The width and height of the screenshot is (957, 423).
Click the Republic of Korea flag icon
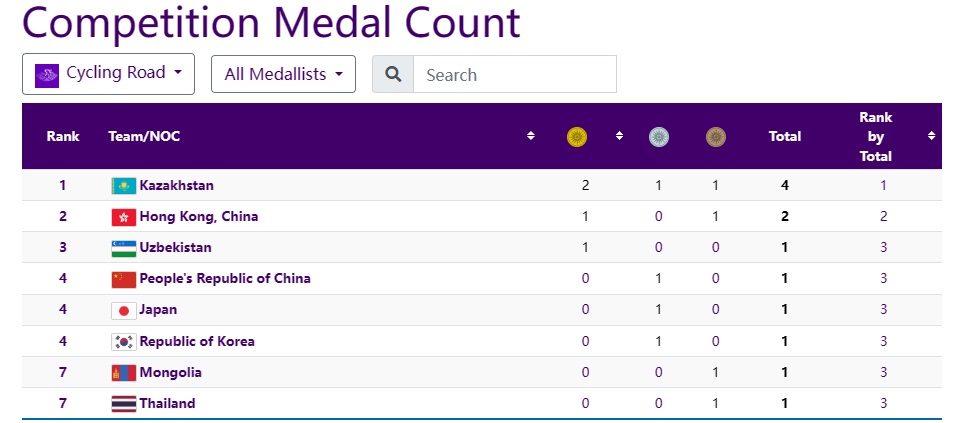tap(123, 342)
